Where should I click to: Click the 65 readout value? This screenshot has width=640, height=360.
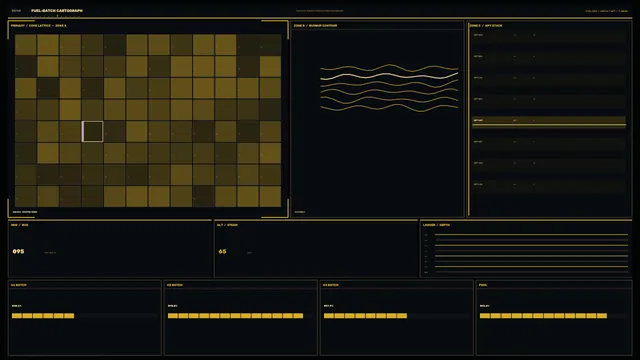pyautogui.click(x=222, y=251)
